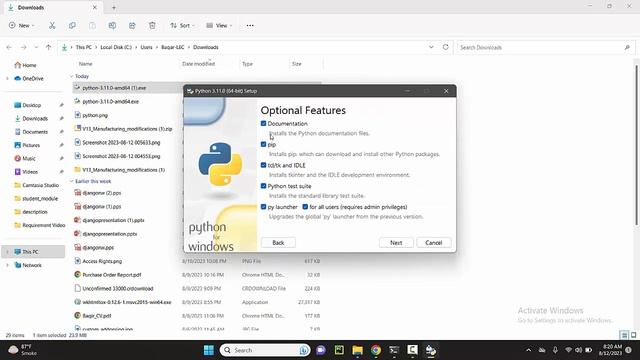Open File Explorer from the taskbar
Viewport: 640px width, 360px height.
[358, 350]
